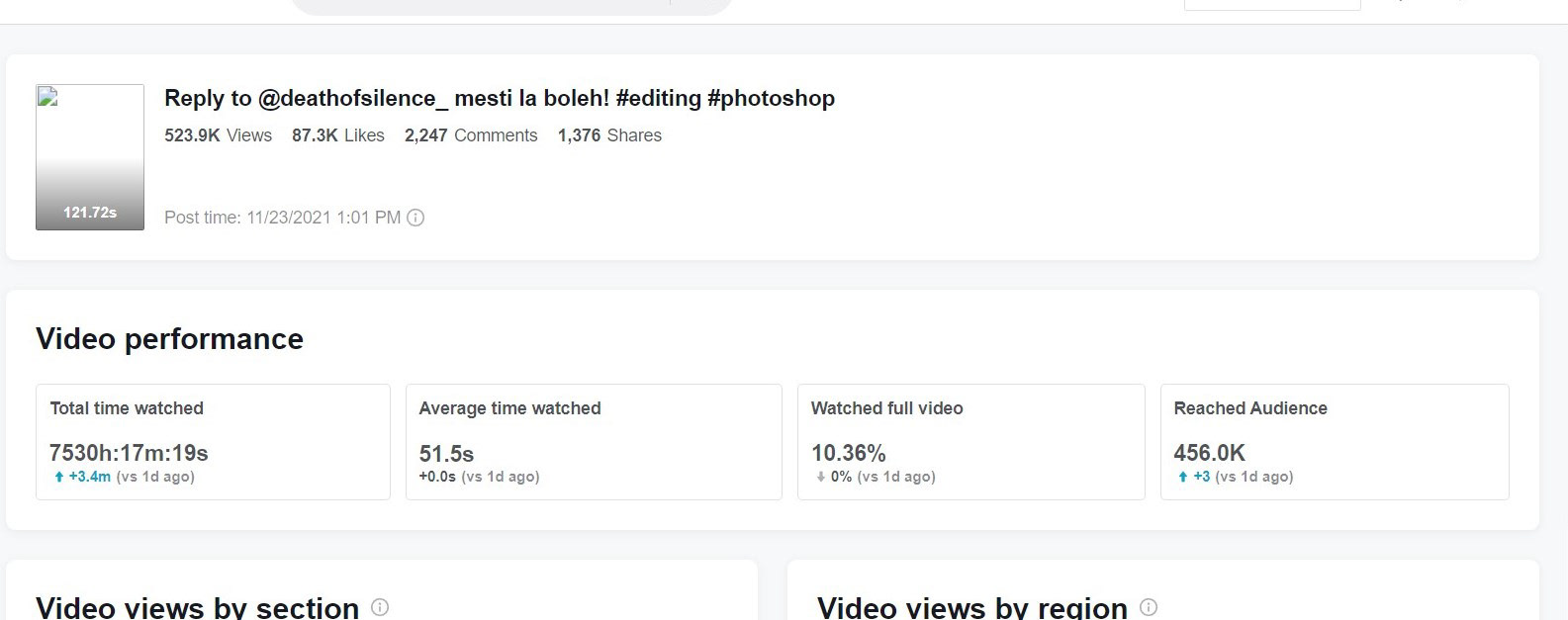
Task: Click the 523.9K Views count
Action: point(218,135)
